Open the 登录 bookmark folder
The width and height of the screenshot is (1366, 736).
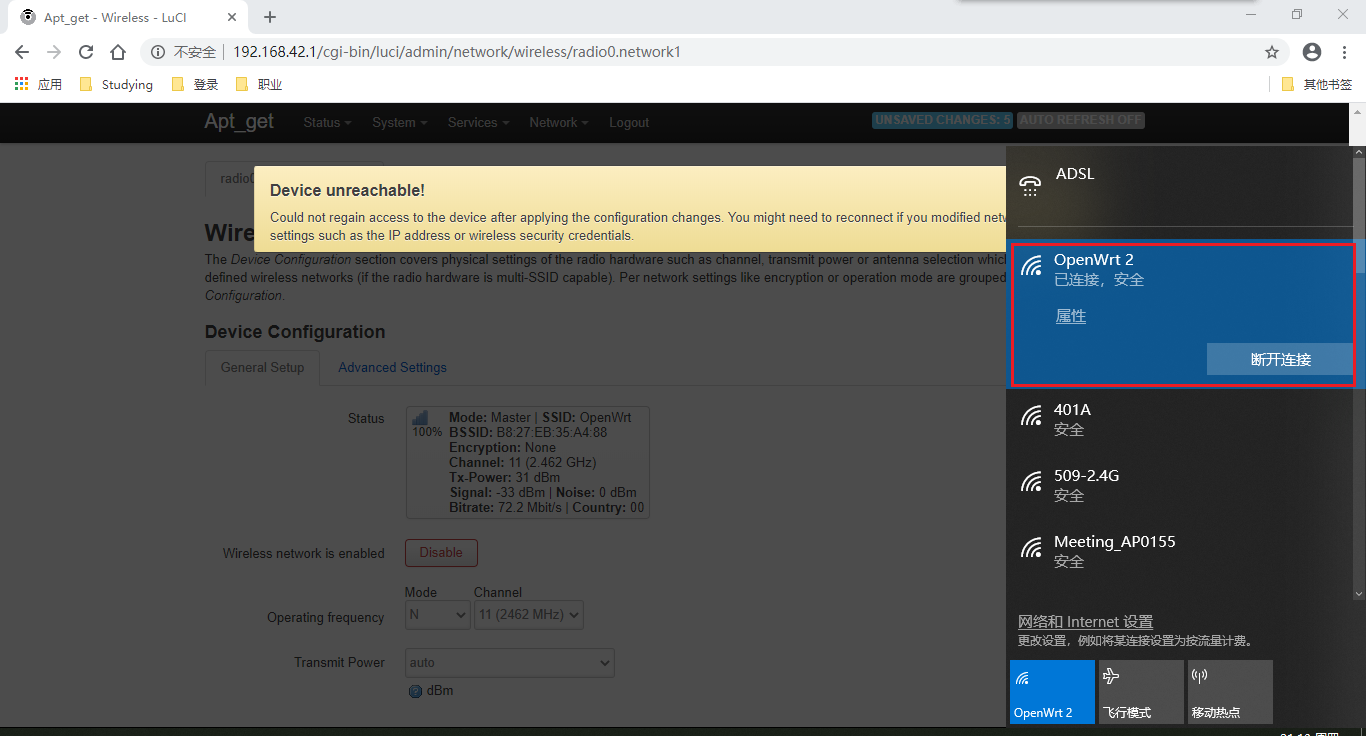tap(195, 85)
